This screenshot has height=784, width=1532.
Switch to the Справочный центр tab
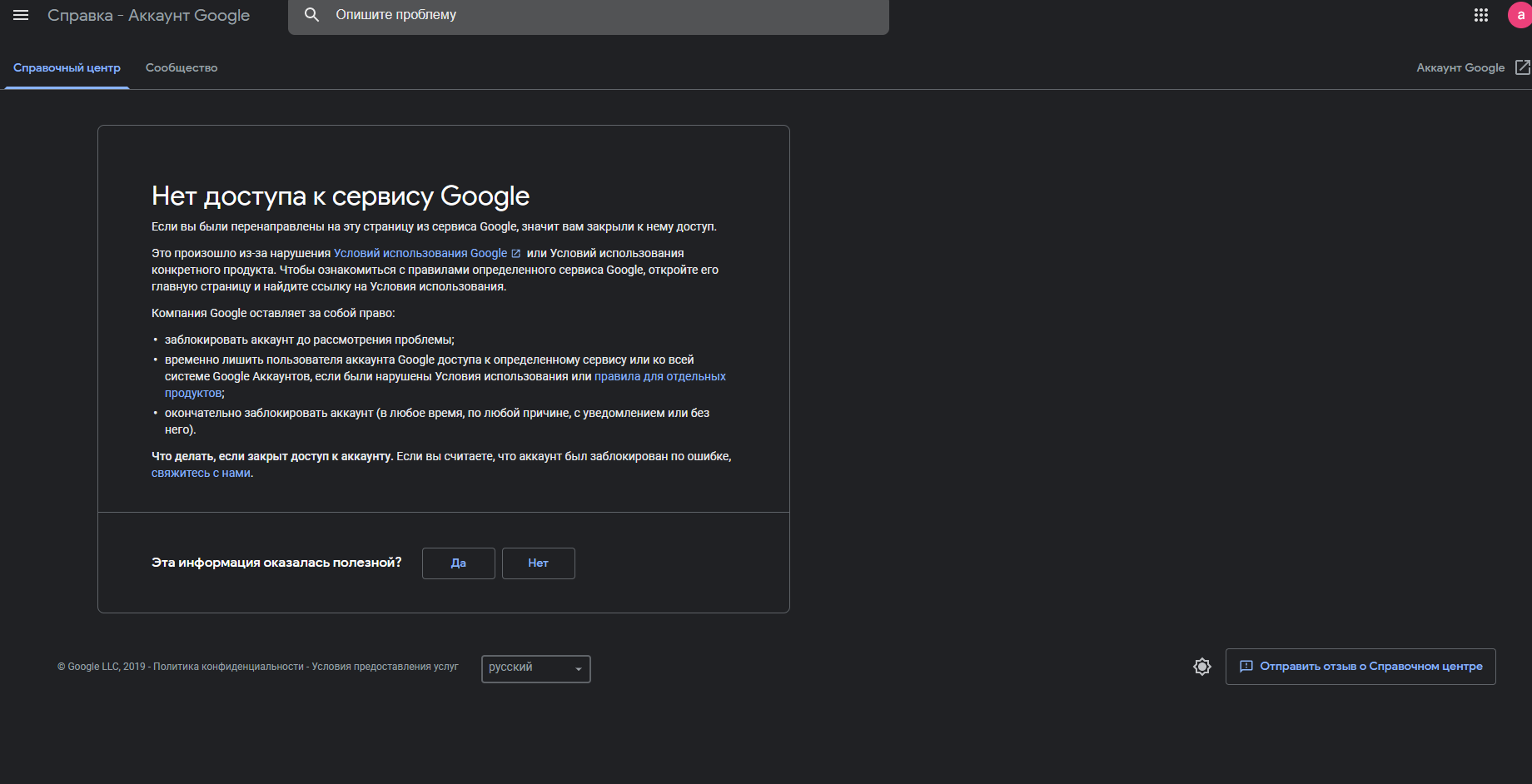tap(67, 68)
